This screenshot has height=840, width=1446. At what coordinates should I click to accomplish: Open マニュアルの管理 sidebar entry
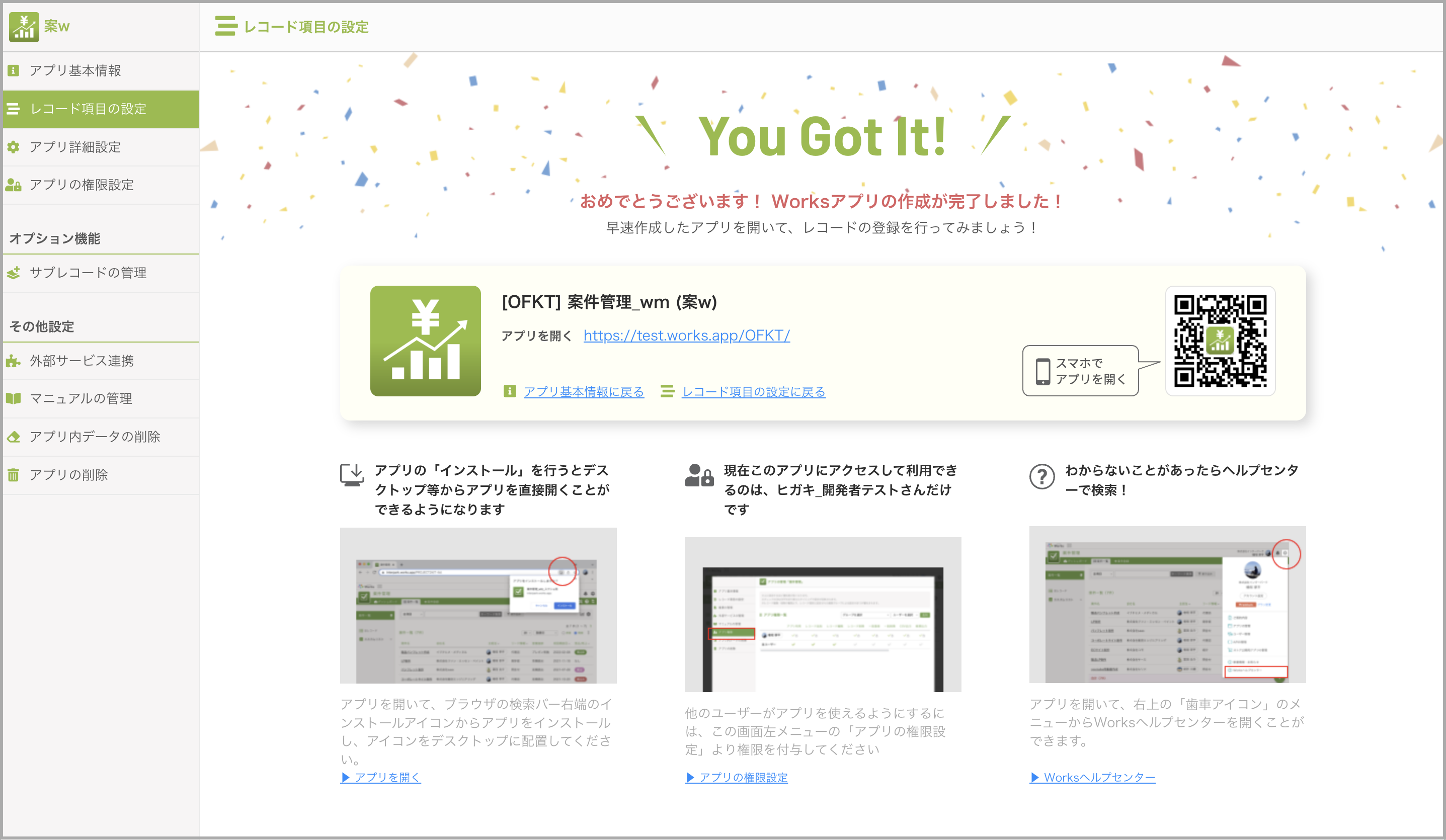101,398
